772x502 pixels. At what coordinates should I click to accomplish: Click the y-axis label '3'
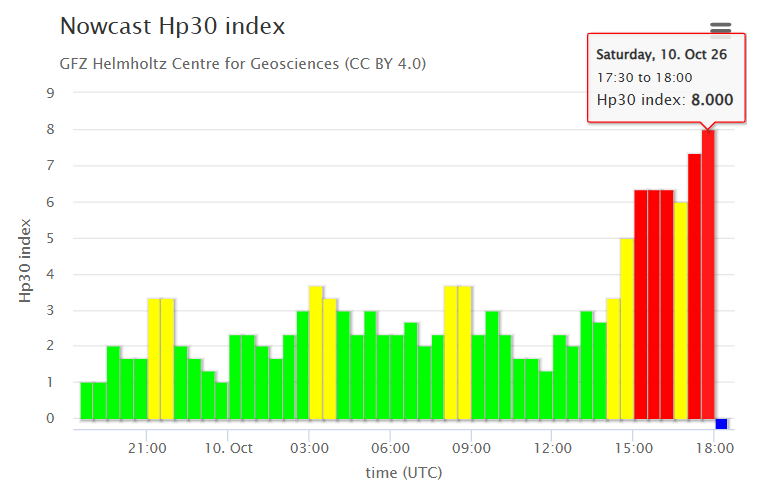click(x=50, y=311)
